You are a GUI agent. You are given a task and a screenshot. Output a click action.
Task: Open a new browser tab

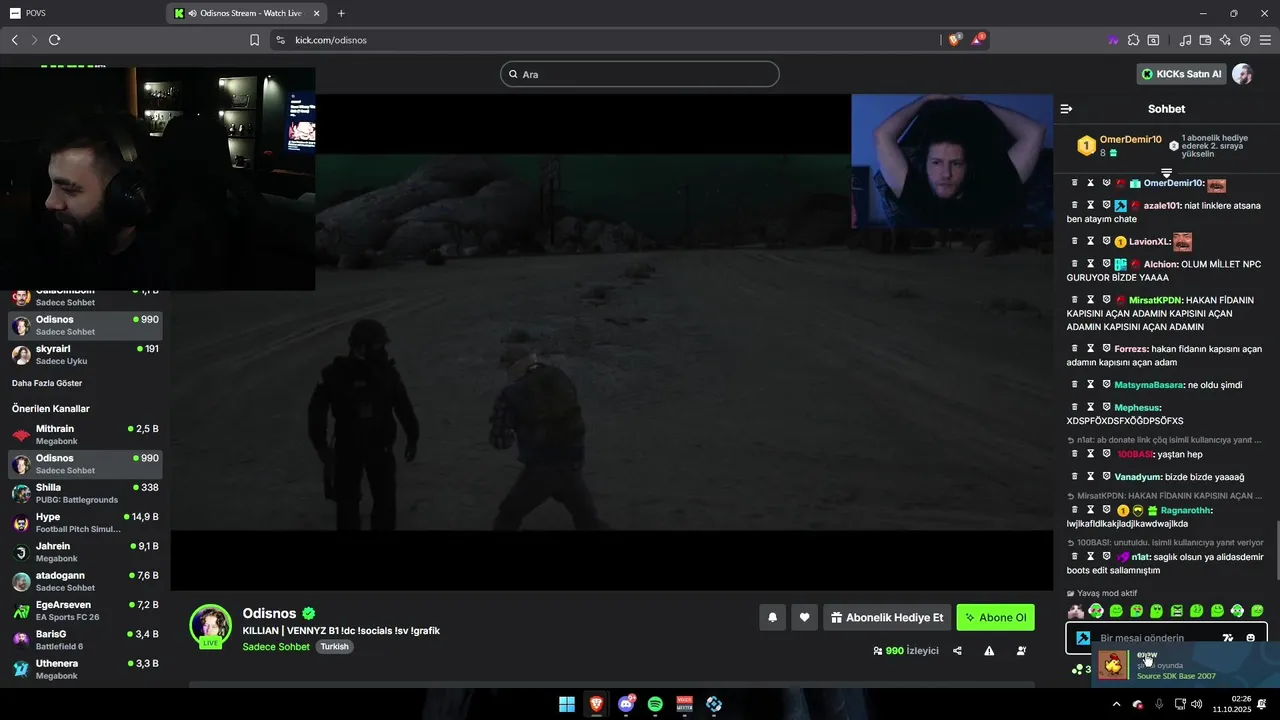pyautogui.click(x=341, y=13)
